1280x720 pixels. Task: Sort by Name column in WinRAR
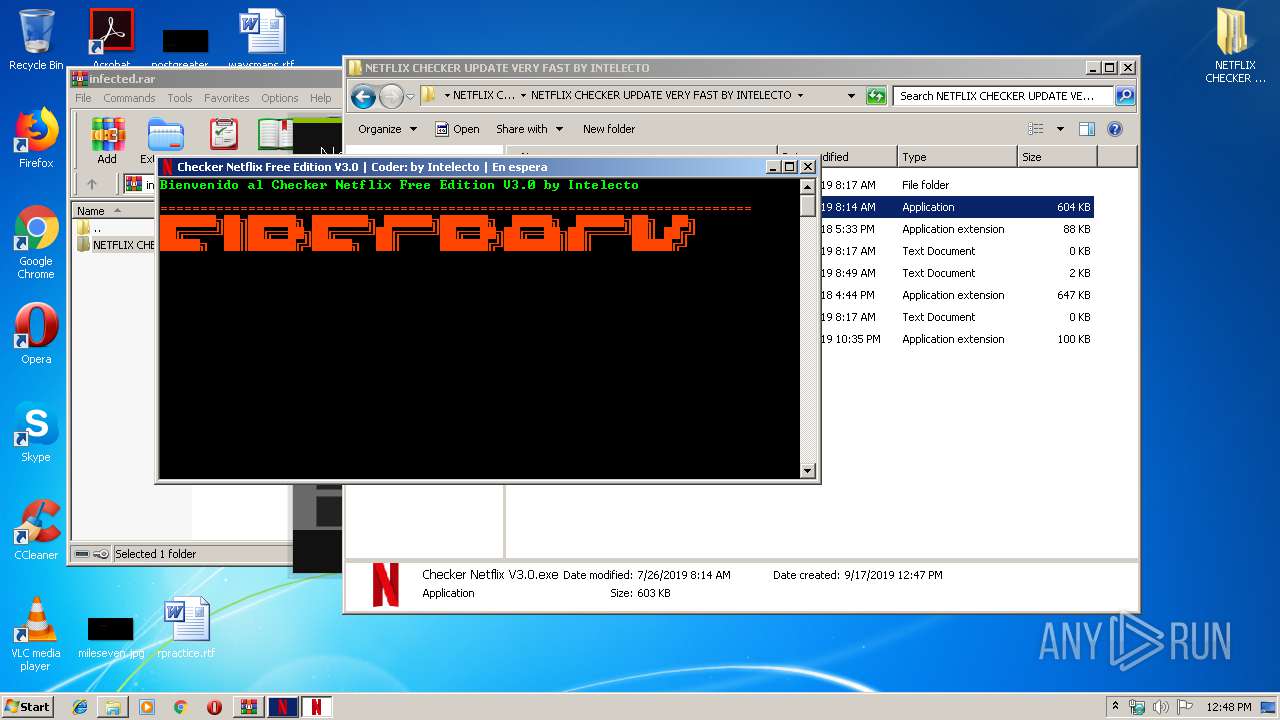click(x=113, y=211)
